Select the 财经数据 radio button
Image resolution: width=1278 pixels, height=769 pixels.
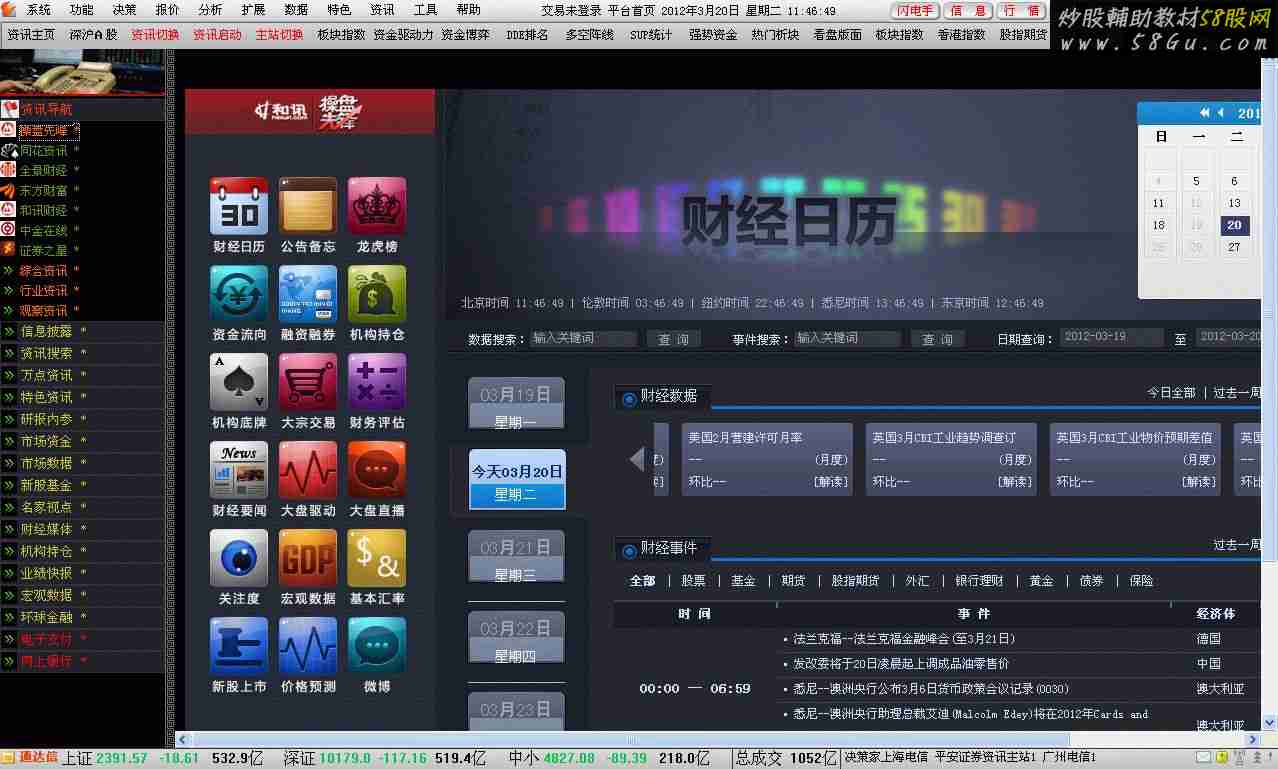(x=629, y=399)
